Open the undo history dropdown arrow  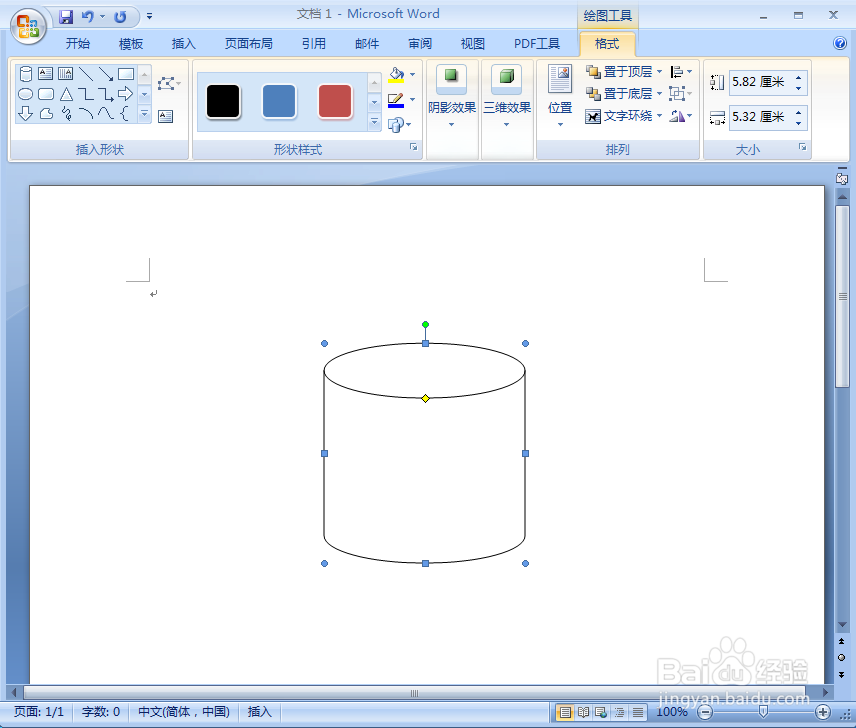coord(102,17)
